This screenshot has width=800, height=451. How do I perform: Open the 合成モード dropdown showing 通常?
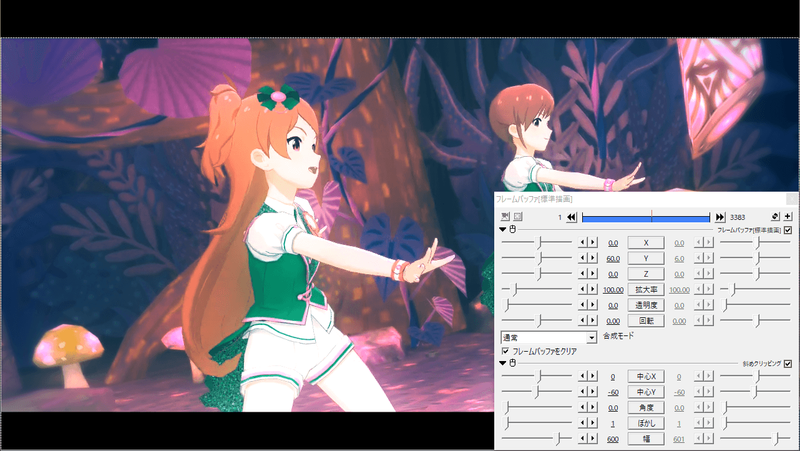pyautogui.click(x=548, y=337)
